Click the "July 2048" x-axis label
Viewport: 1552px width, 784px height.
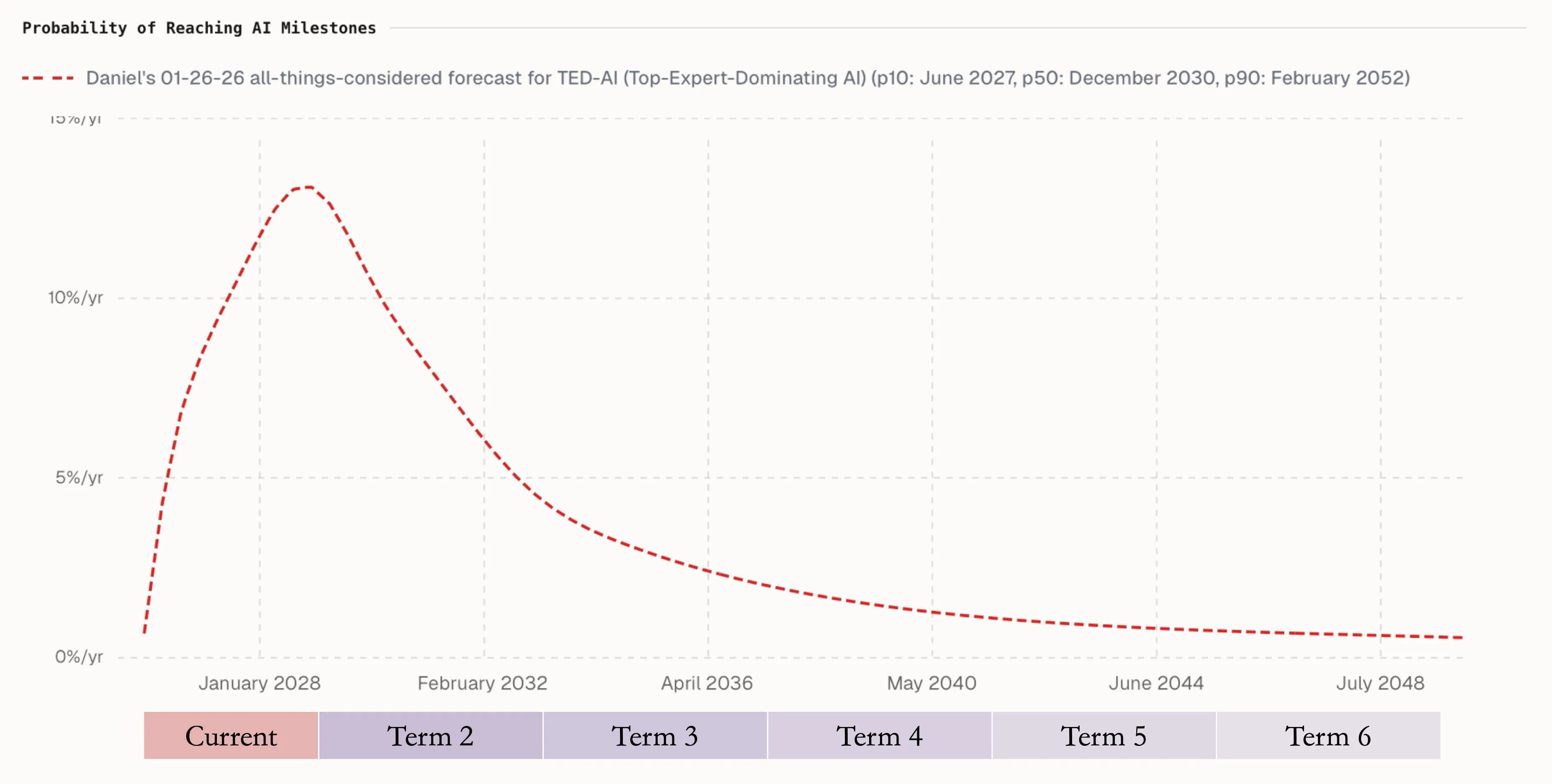(x=1380, y=683)
